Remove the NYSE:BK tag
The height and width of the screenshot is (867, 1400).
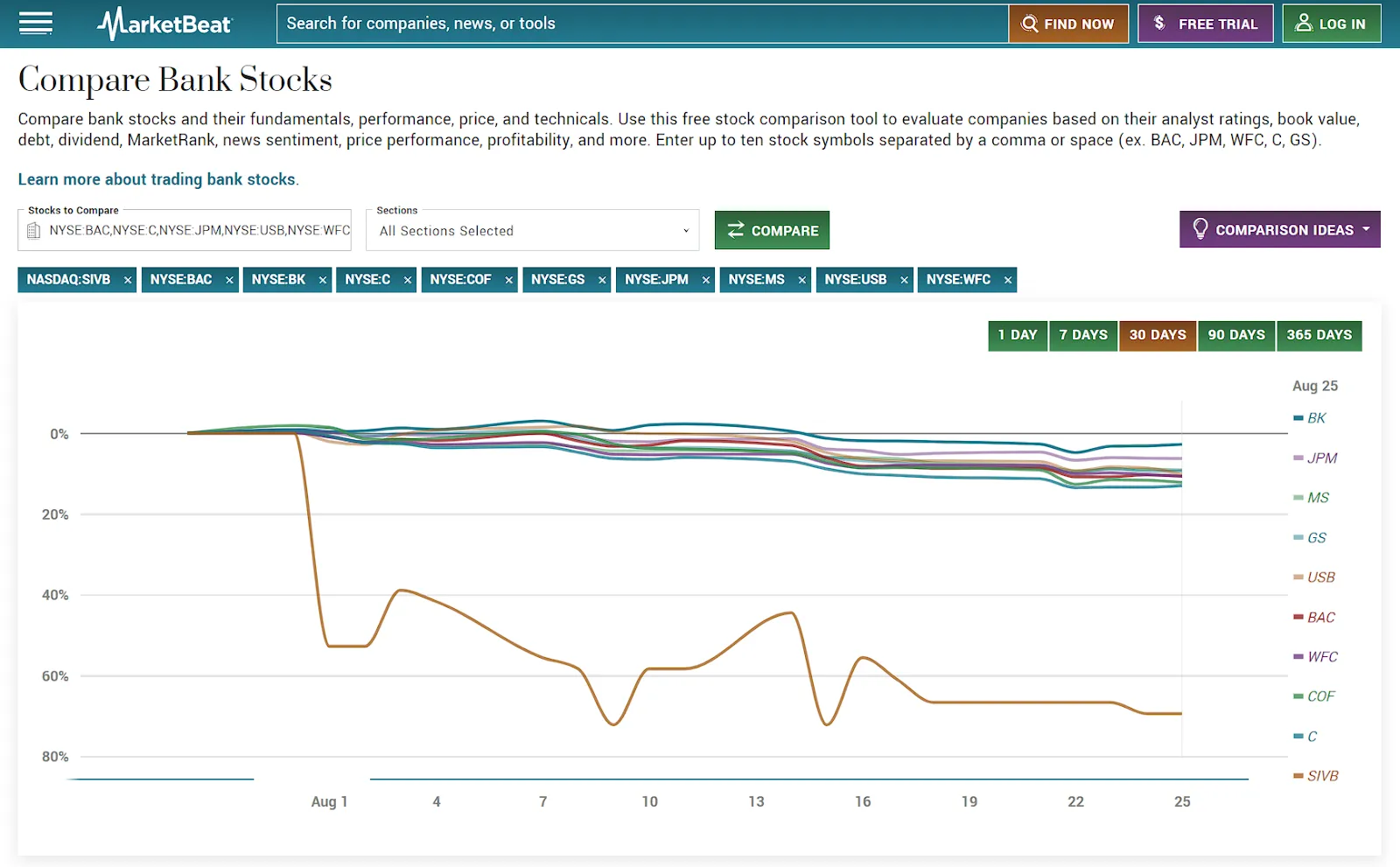coord(323,280)
